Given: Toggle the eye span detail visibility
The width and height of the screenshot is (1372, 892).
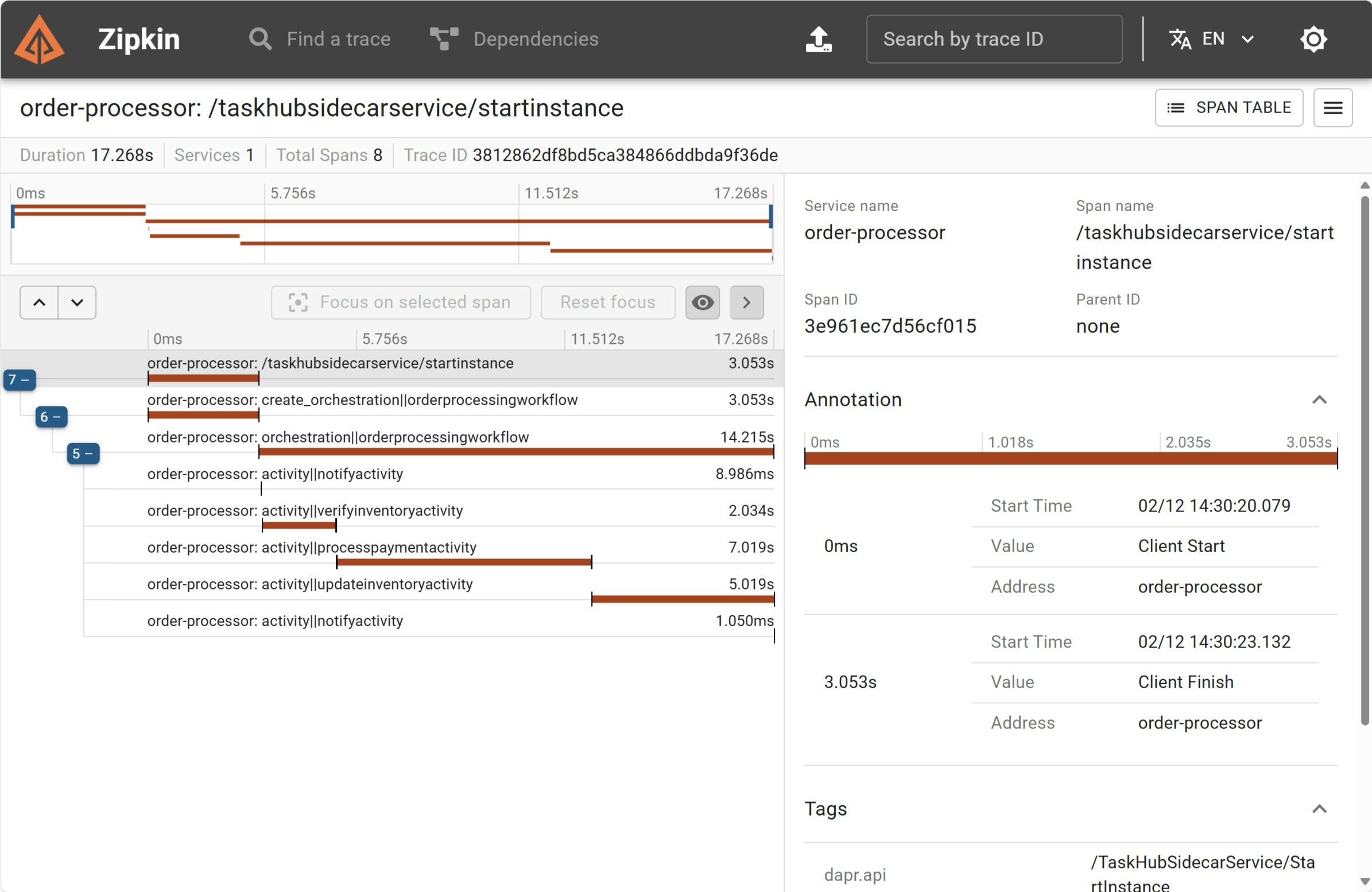Looking at the screenshot, I should (702, 302).
